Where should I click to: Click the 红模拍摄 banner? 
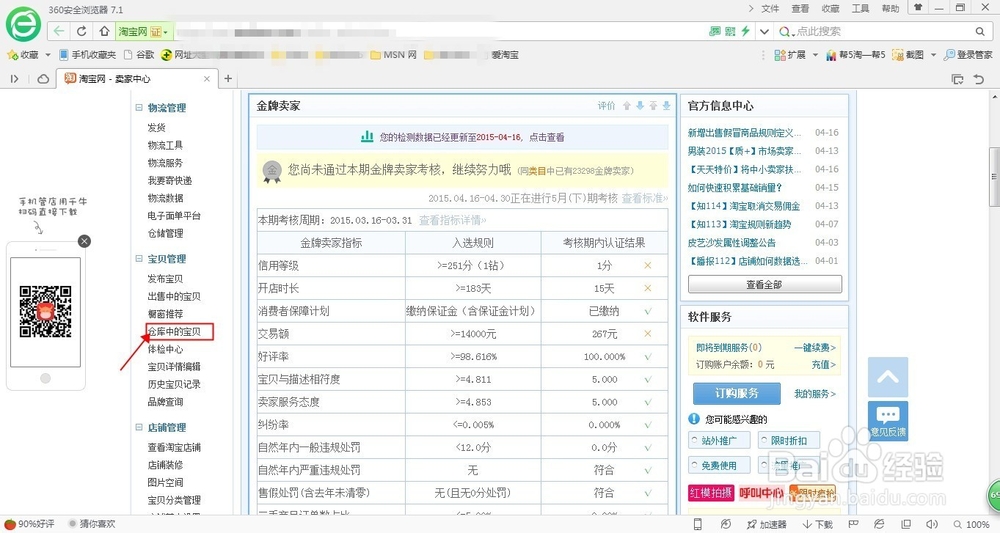pyautogui.click(x=711, y=493)
